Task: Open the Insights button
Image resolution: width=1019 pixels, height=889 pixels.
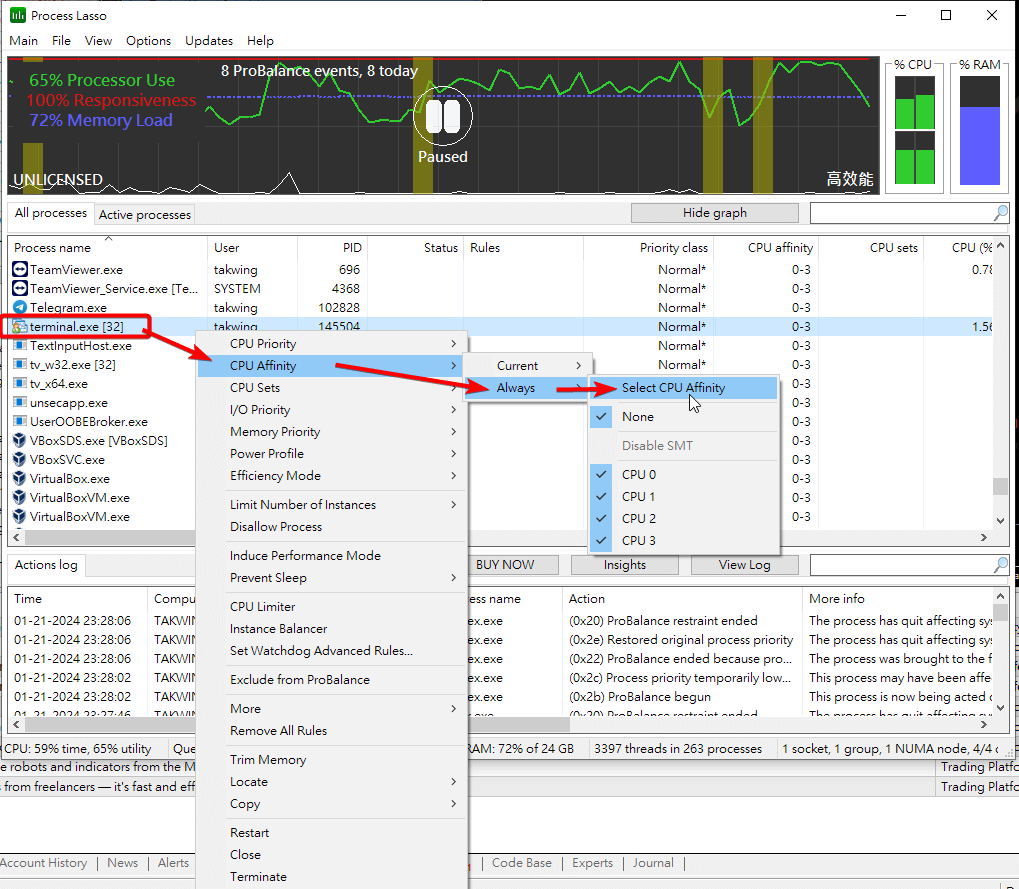Action: point(625,565)
